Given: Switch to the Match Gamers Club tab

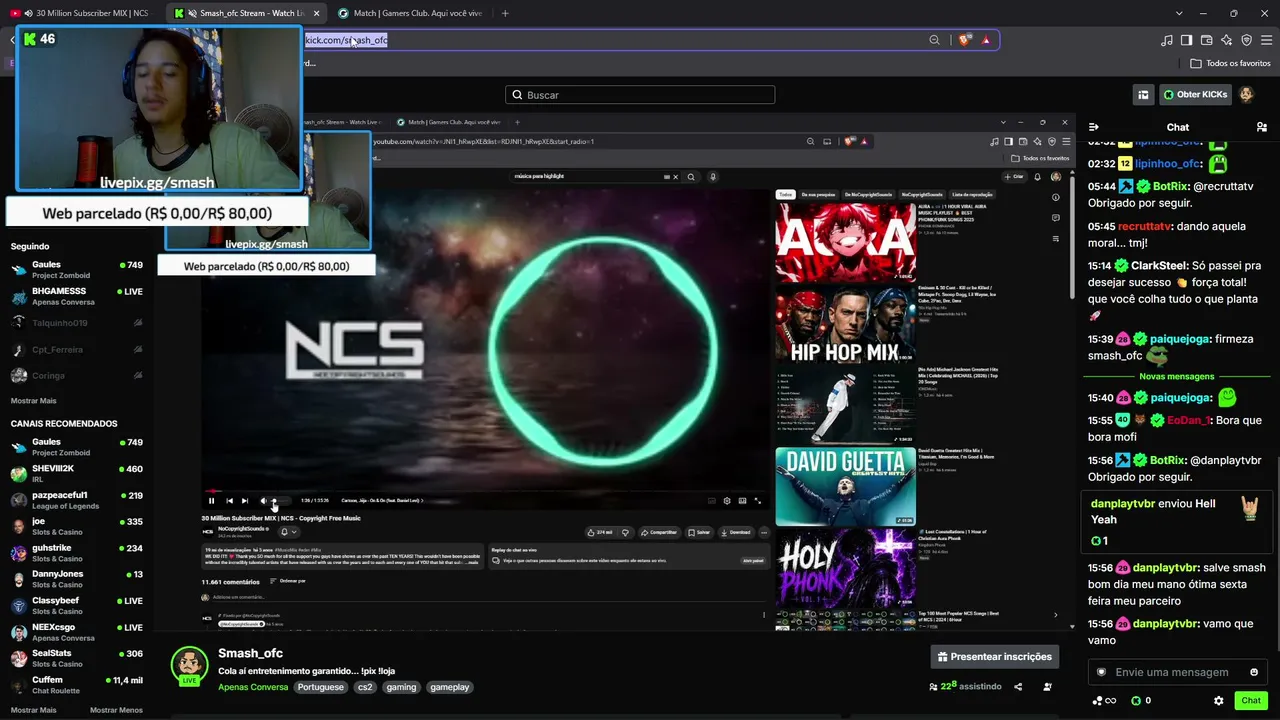Looking at the screenshot, I should click(x=411, y=13).
